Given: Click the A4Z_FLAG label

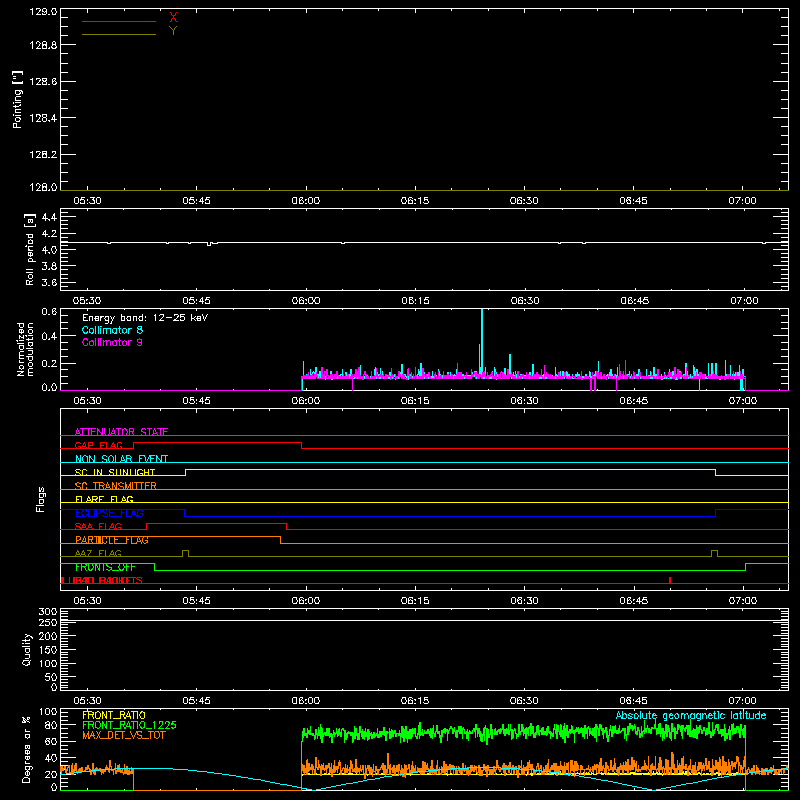Looking at the screenshot, I should click(x=98, y=553).
